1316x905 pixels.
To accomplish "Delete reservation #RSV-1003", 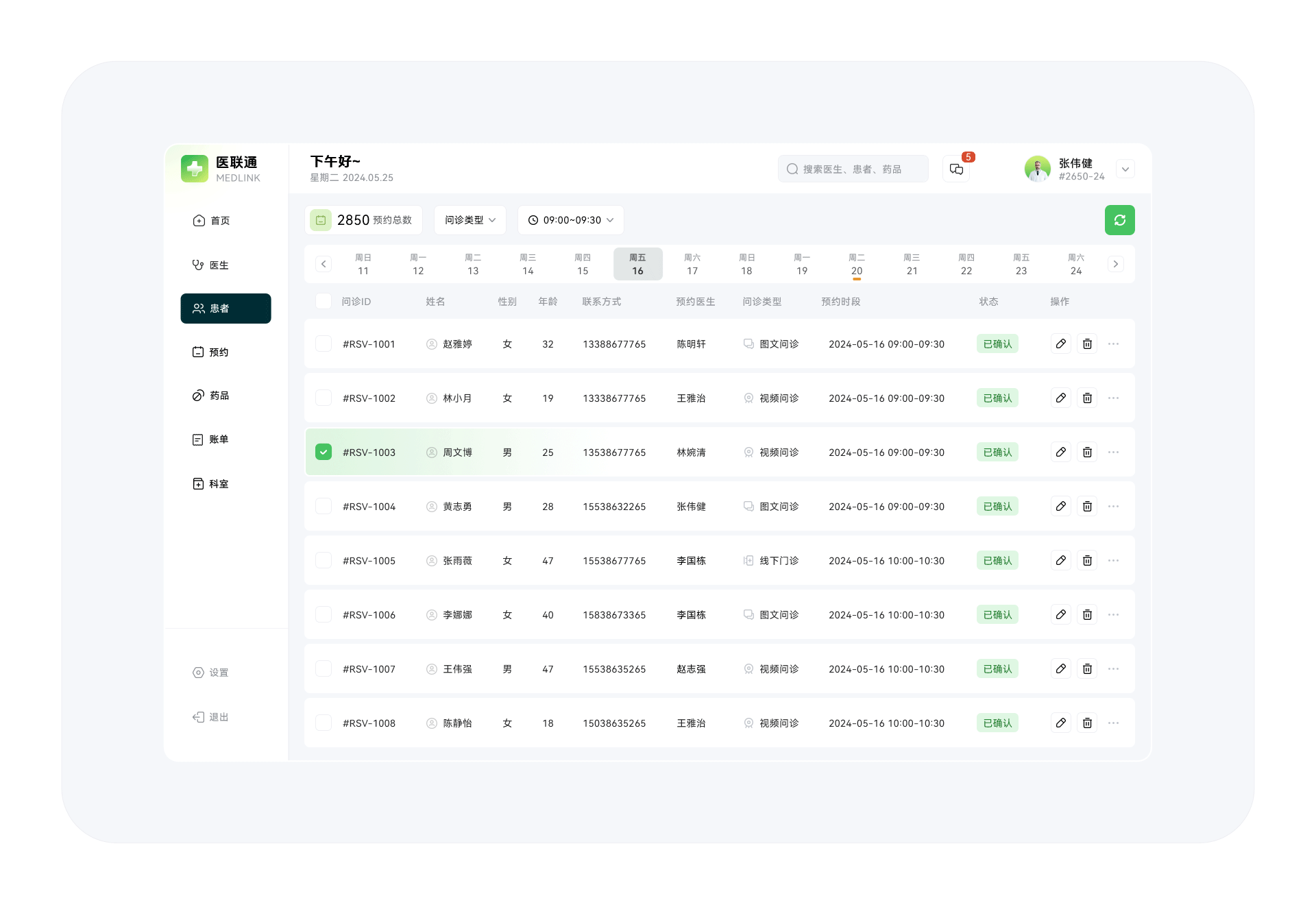I will click(x=1087, y=452).
